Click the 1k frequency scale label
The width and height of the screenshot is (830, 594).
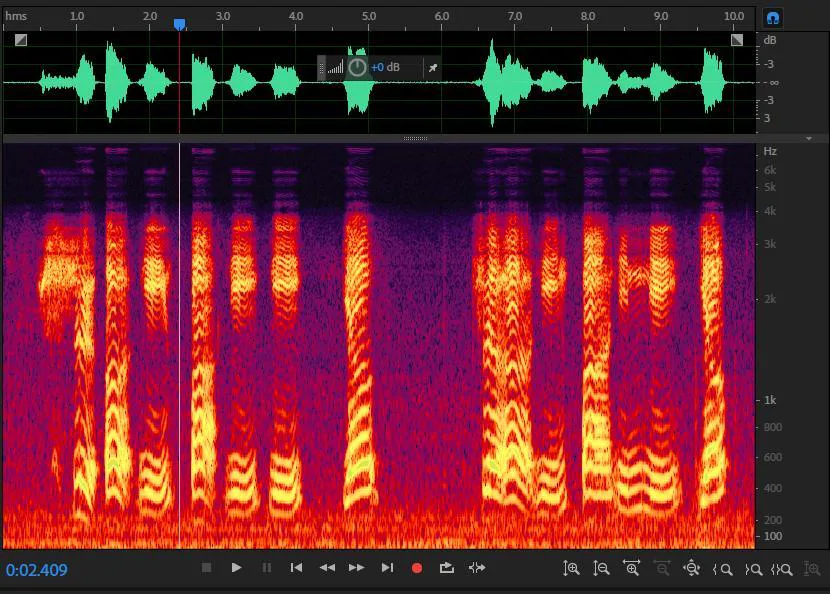point(770,400)
